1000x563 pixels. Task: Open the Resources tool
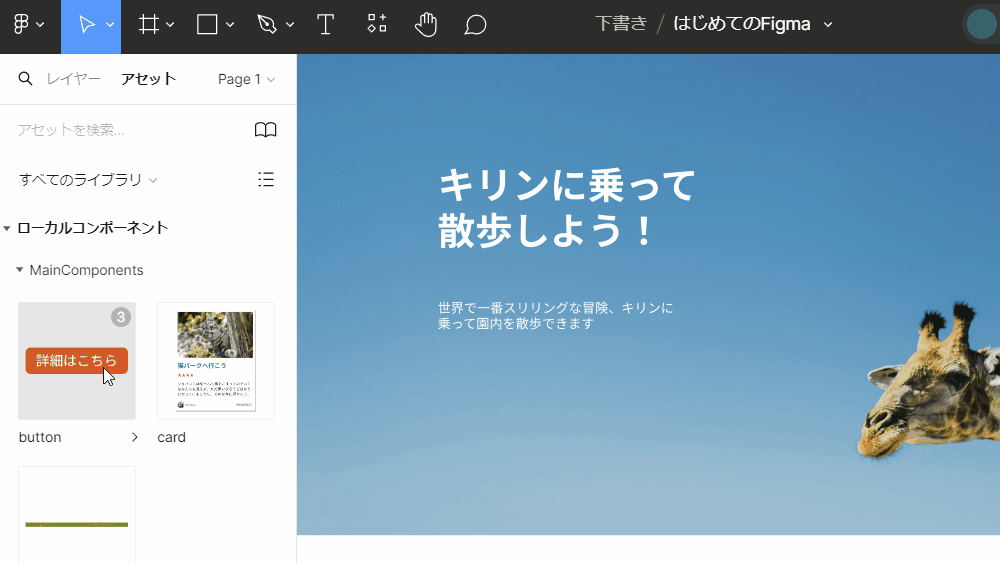377,24
